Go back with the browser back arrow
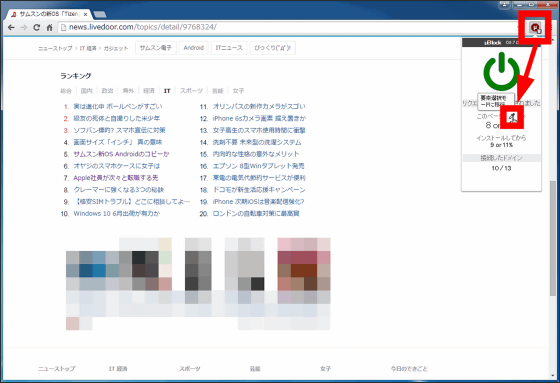This screenshot has width=560, height=383. (x=11, y=28)
